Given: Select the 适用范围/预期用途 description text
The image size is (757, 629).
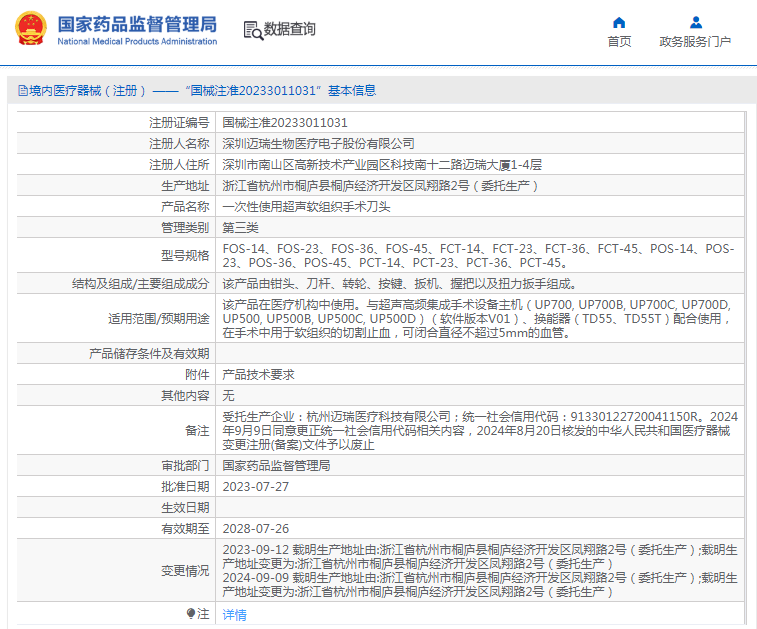Looking at the screenshot, I should [x=477, y=319].
